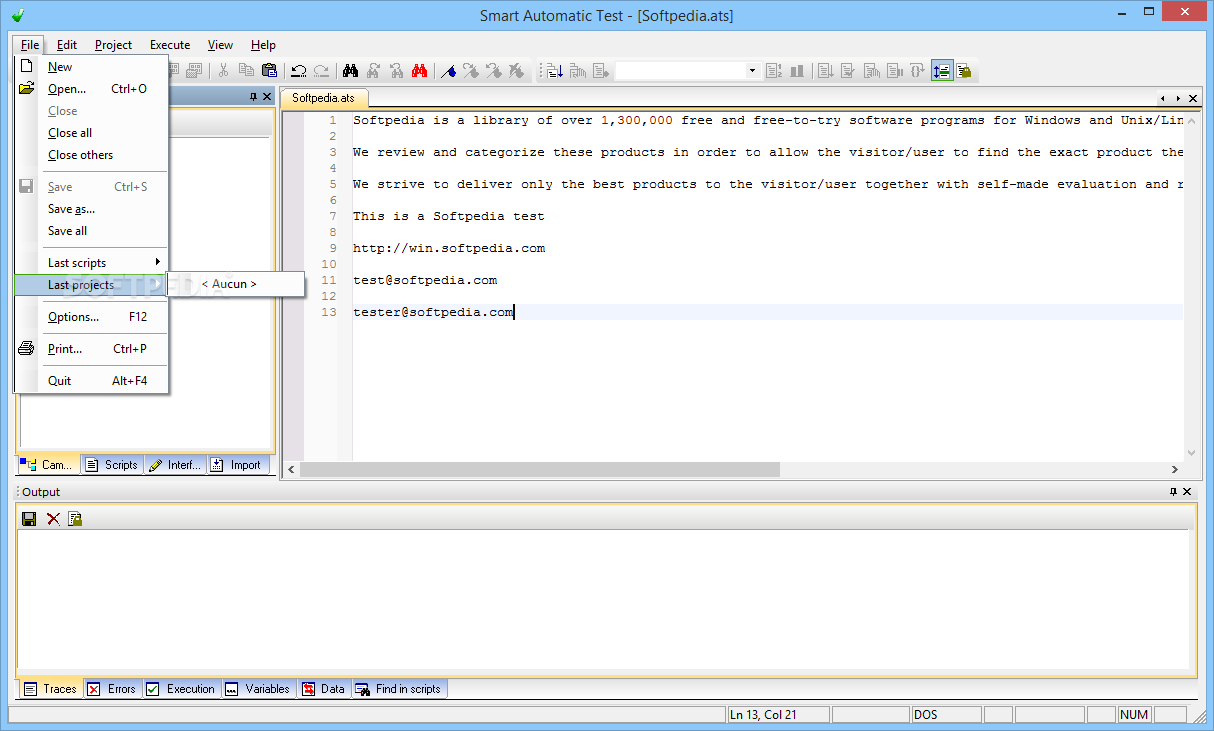Click the Redo arrow icon

click(322, 70)
